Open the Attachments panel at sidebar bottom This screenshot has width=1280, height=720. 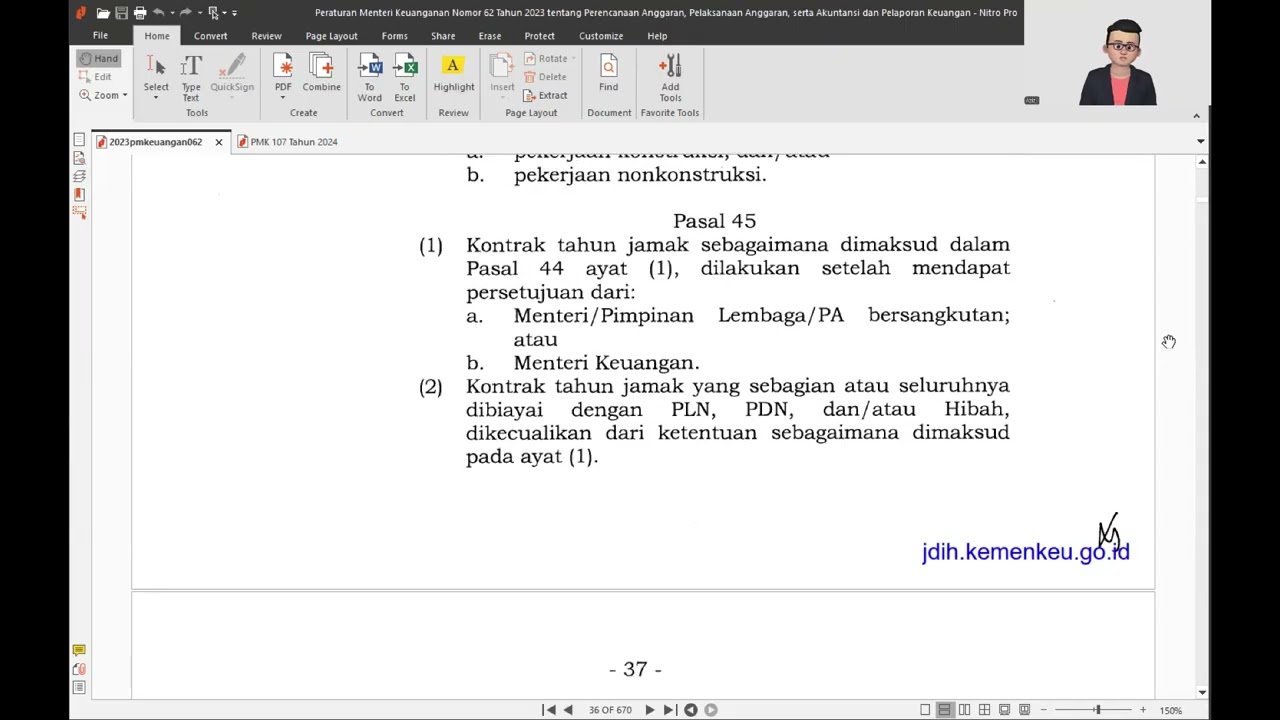coord(79,669)
